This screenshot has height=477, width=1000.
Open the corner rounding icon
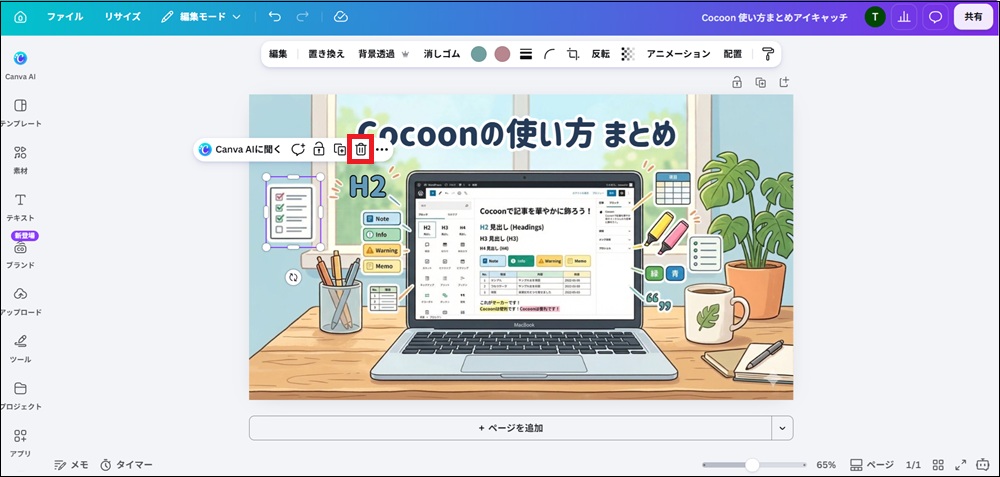pos(549,54)
